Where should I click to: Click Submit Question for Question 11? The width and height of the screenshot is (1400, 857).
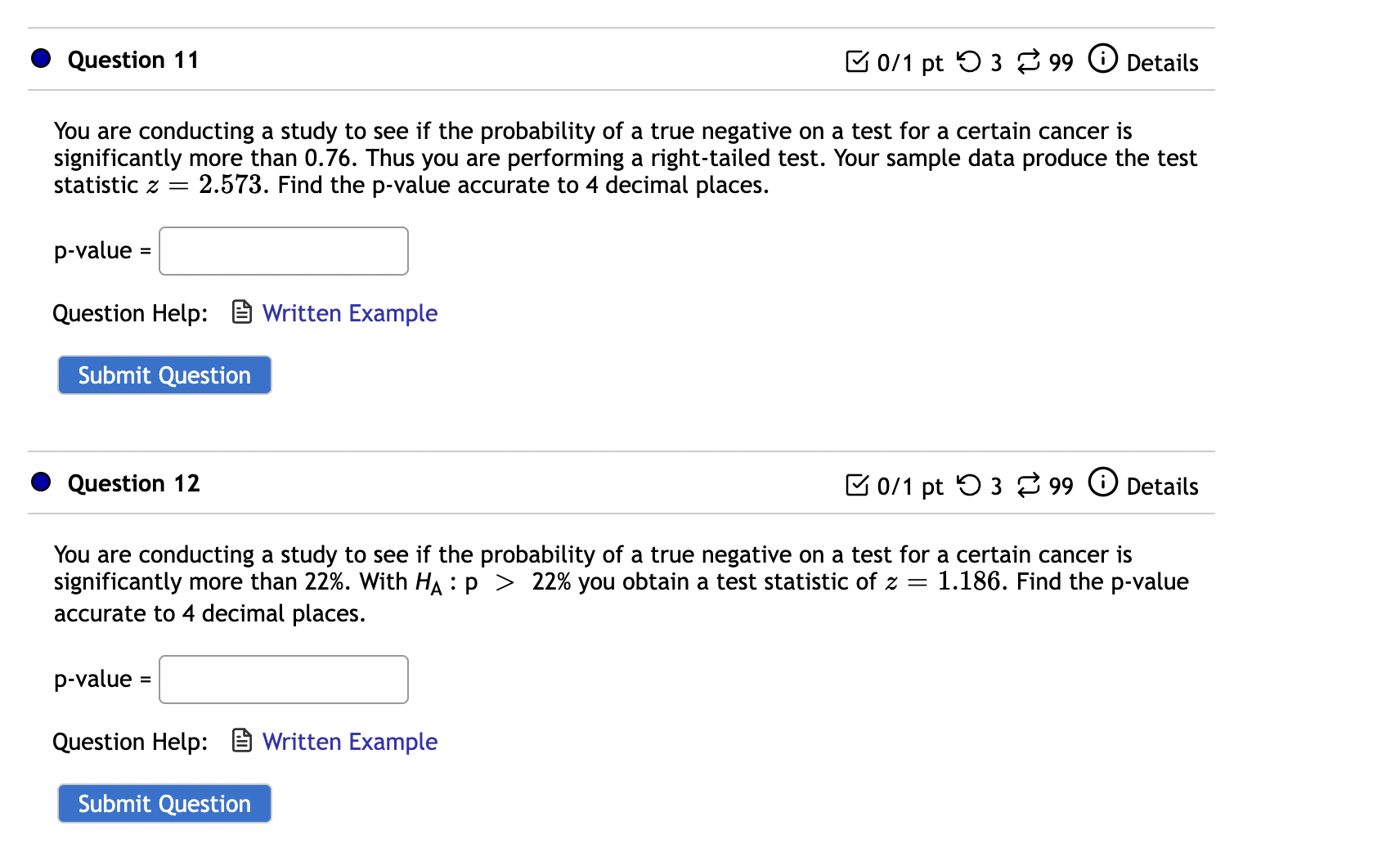pyautogui.click(x=164, y=375)
